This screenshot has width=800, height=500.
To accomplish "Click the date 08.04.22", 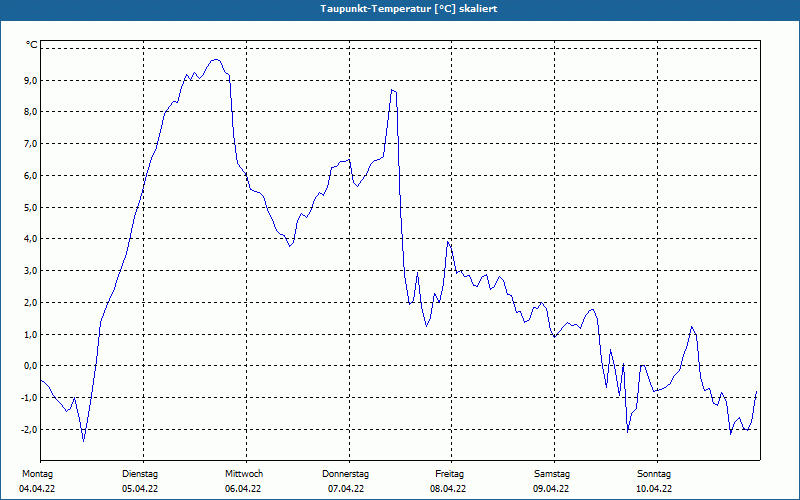I will [x=448, y=489].
